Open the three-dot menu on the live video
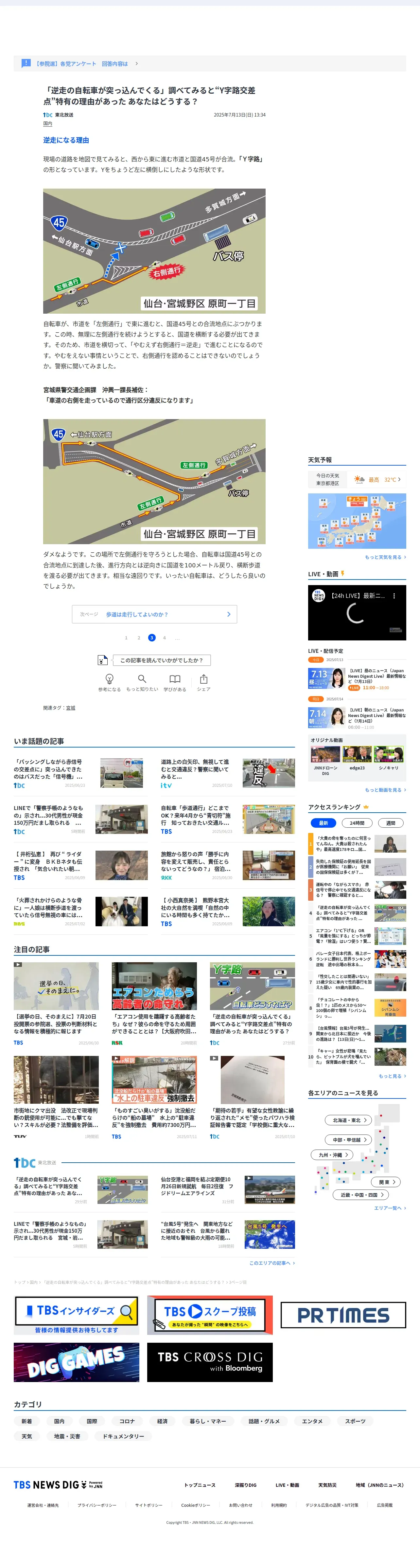This screenshot has height=1568, width=420. [394, 596]
